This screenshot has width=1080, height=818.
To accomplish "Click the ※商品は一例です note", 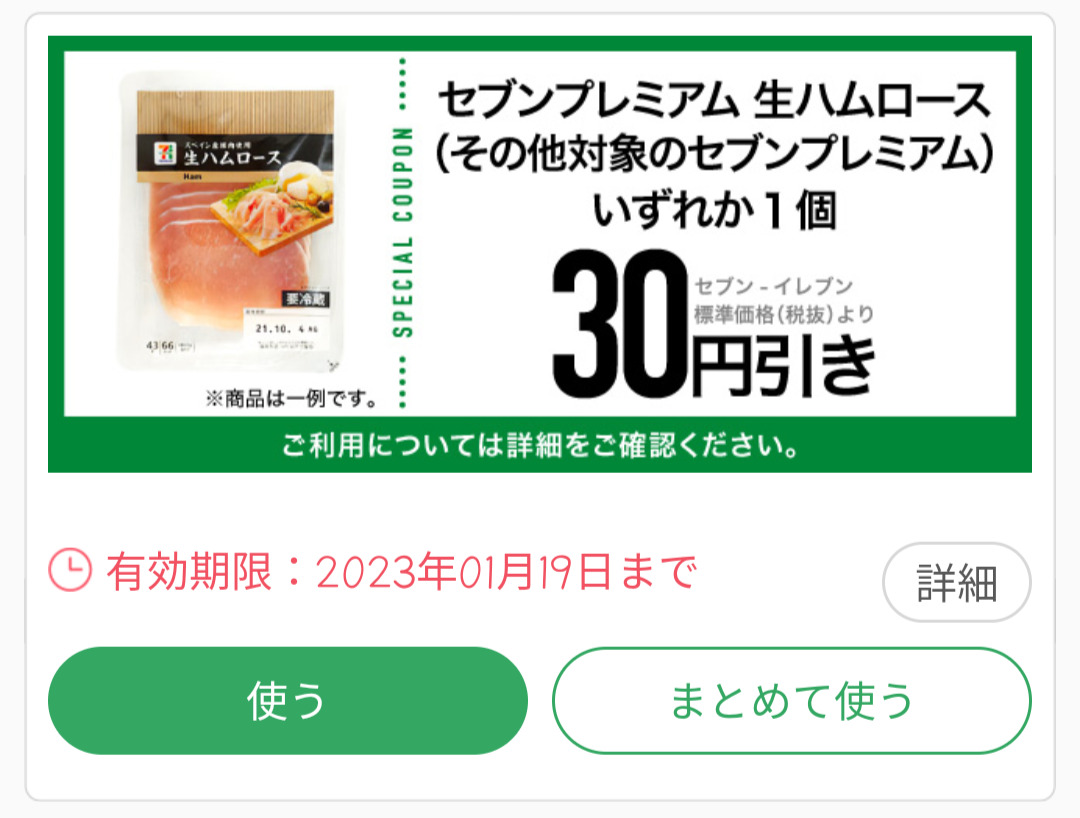I will coord(291,398).
